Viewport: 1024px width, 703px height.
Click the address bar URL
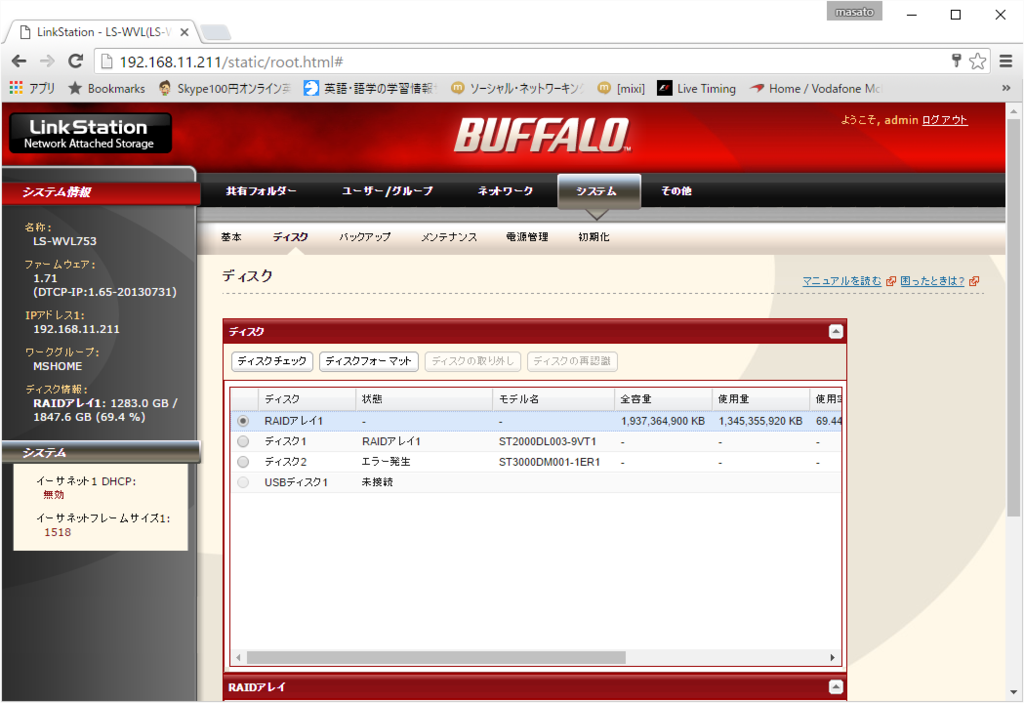pos(231,62)
